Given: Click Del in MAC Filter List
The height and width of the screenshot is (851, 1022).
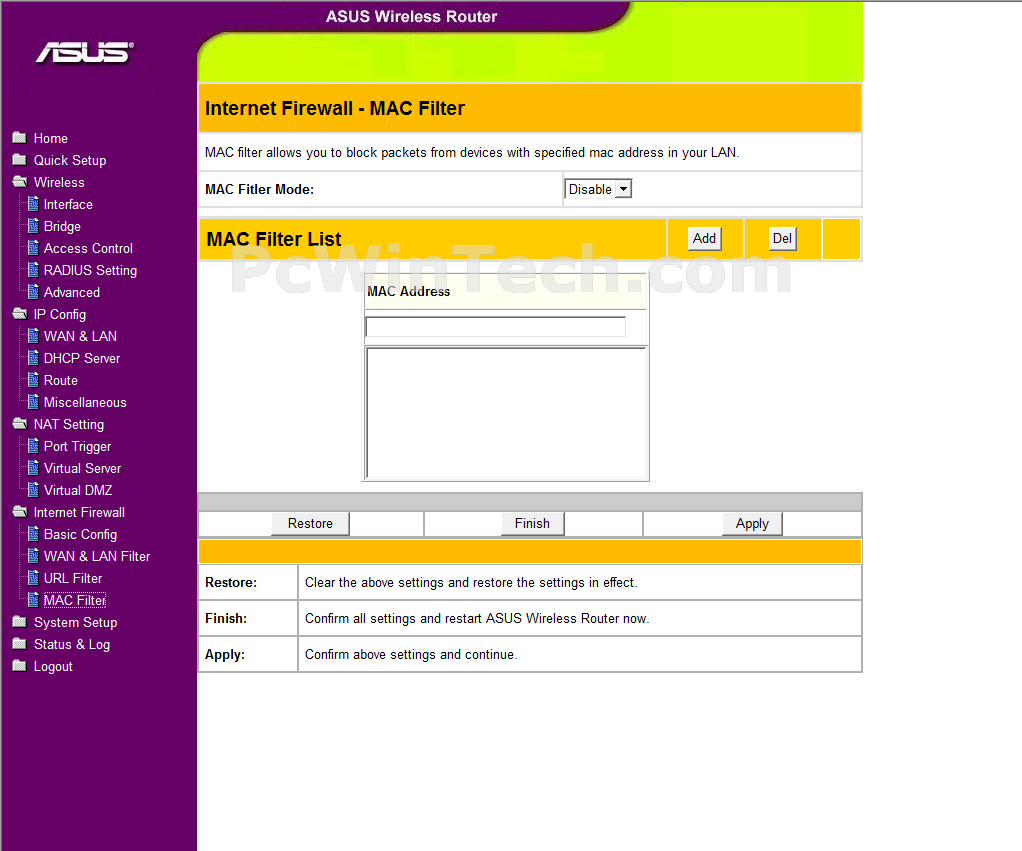Looking at the screenshot, I should (782, 238).
